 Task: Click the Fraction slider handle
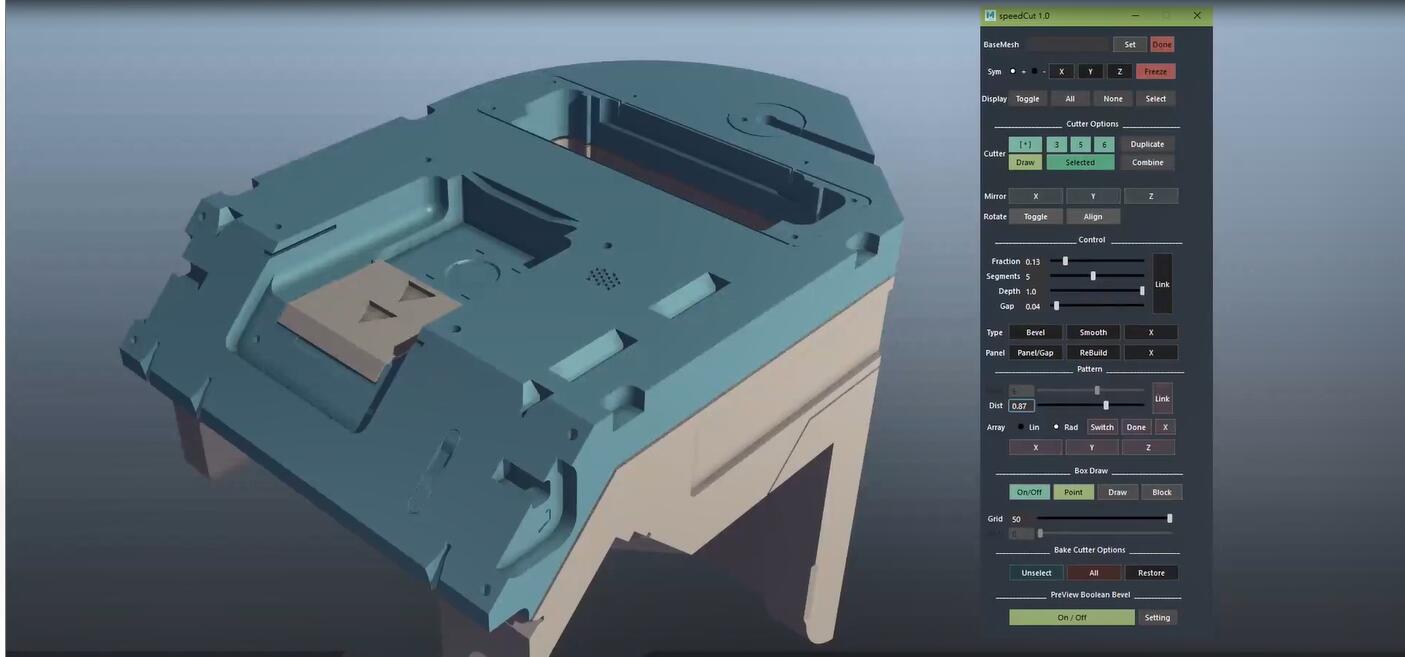[x=1065, y=261]
